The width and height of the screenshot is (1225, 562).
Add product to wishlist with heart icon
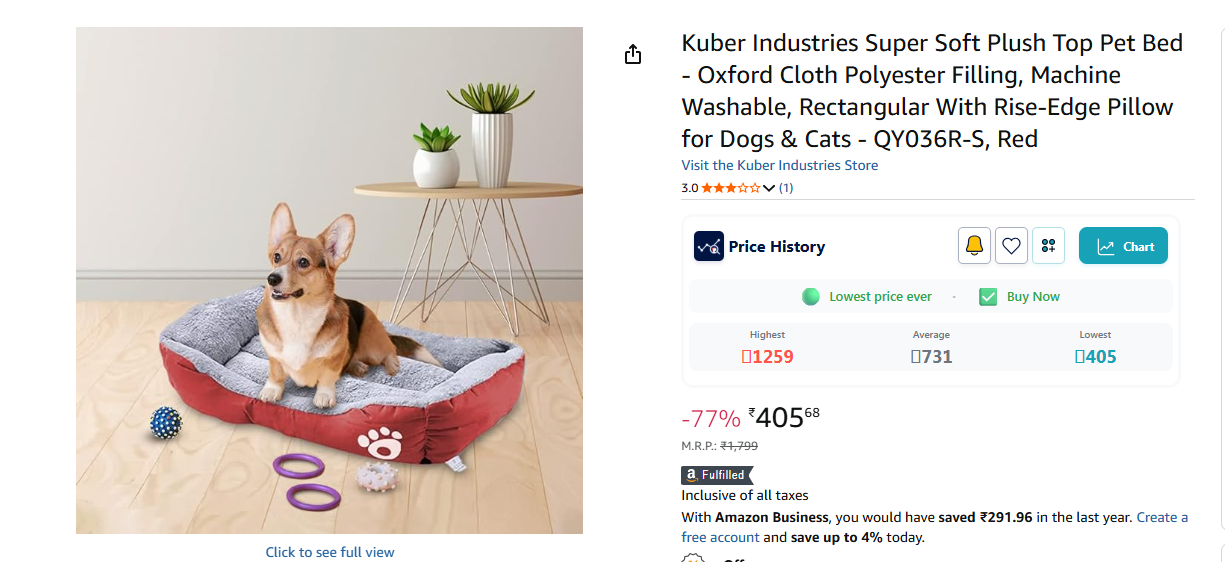(1011, 246)
